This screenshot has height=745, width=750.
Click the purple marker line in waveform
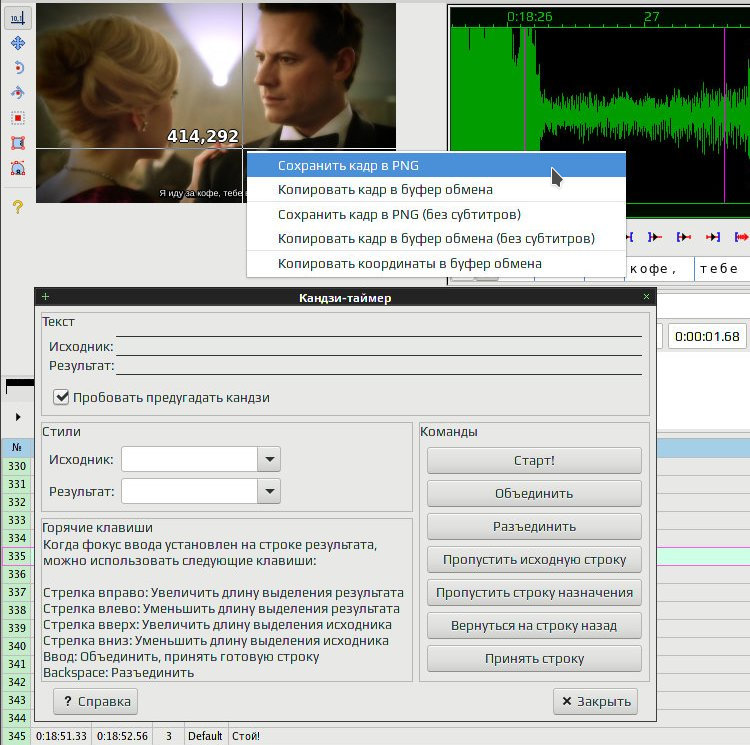(x=725, y=115)
